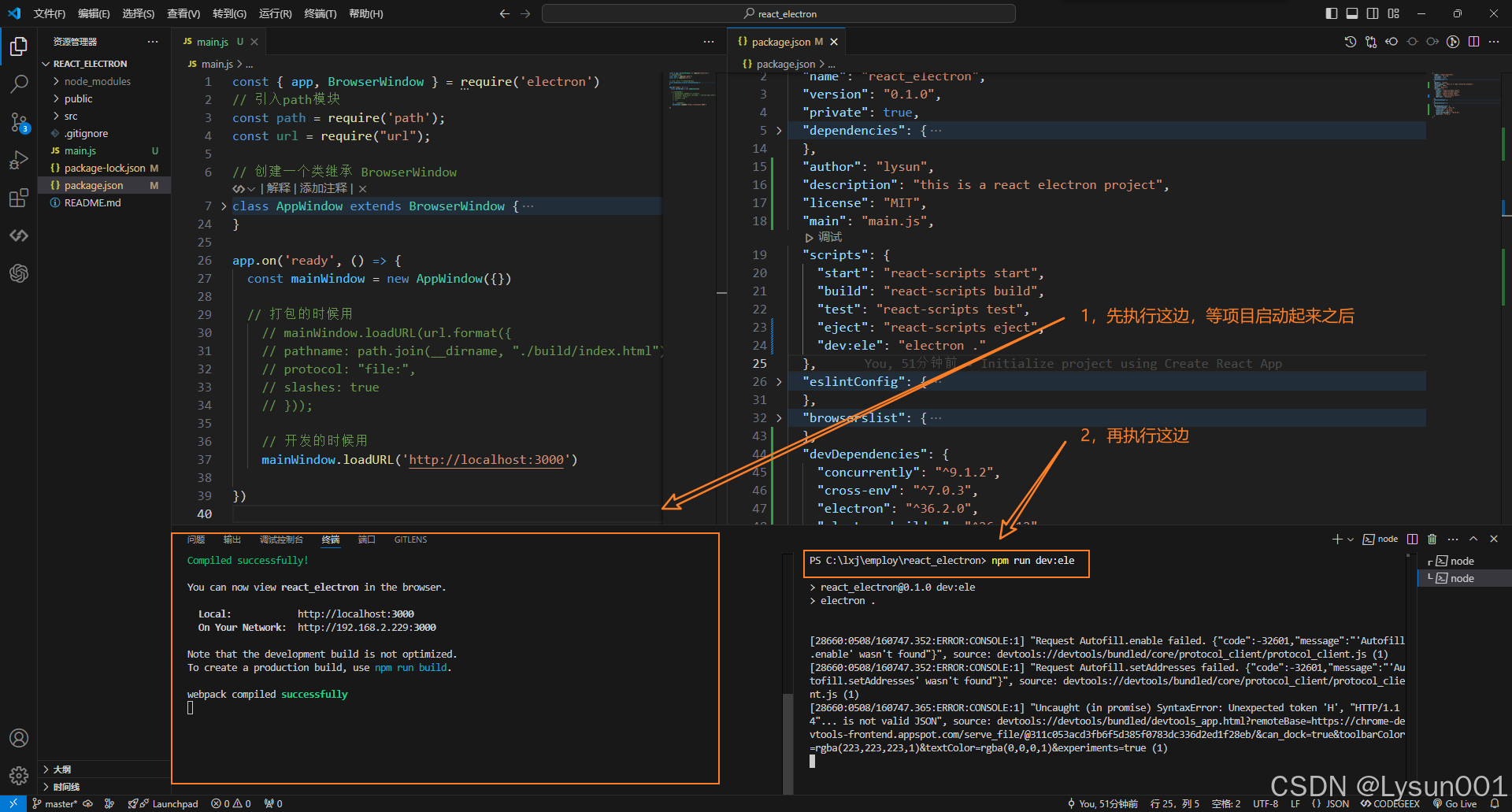This screenshot has height=812, width=1512.
Task: Open the ChatGPT sidebar icon
Action: coord(19,273)
